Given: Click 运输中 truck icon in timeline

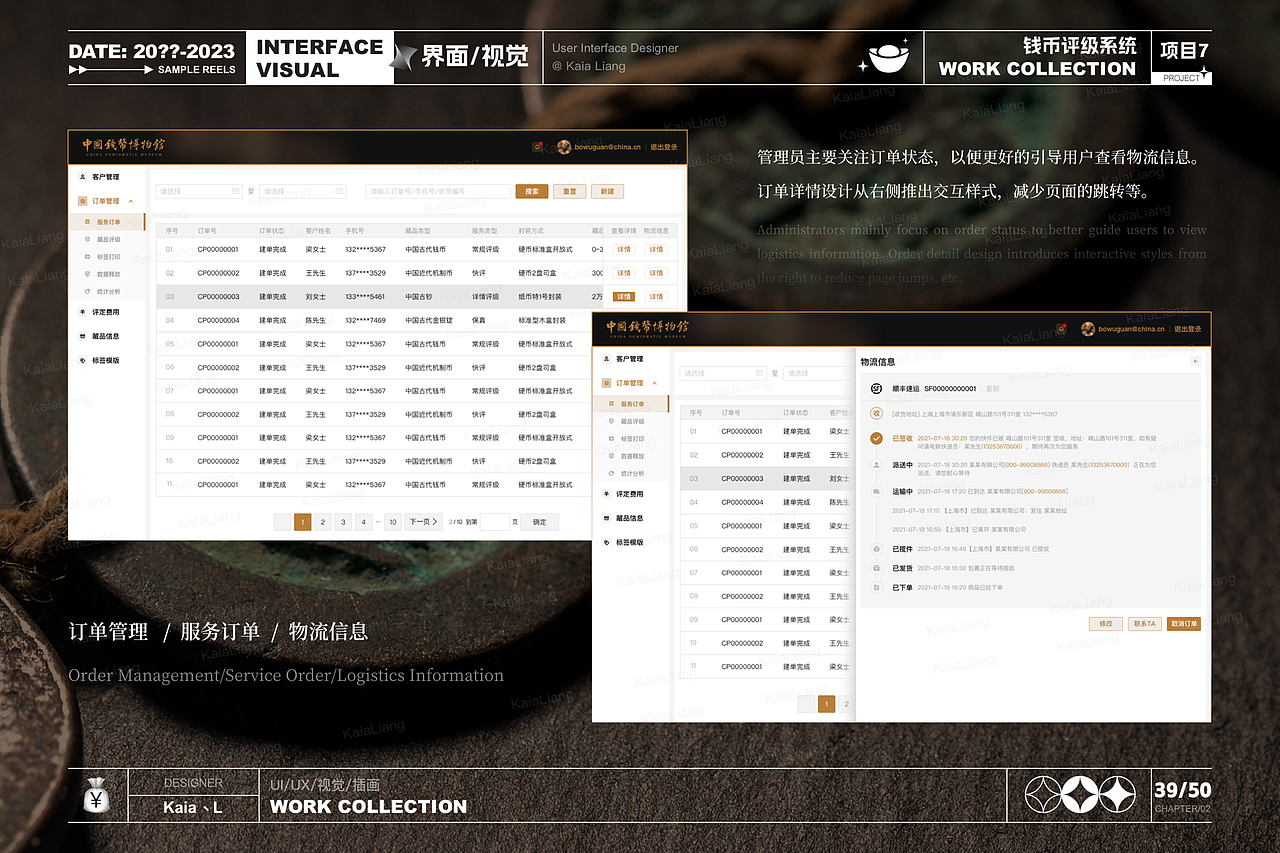Looking at the screenshot, I should click(876, 491).
